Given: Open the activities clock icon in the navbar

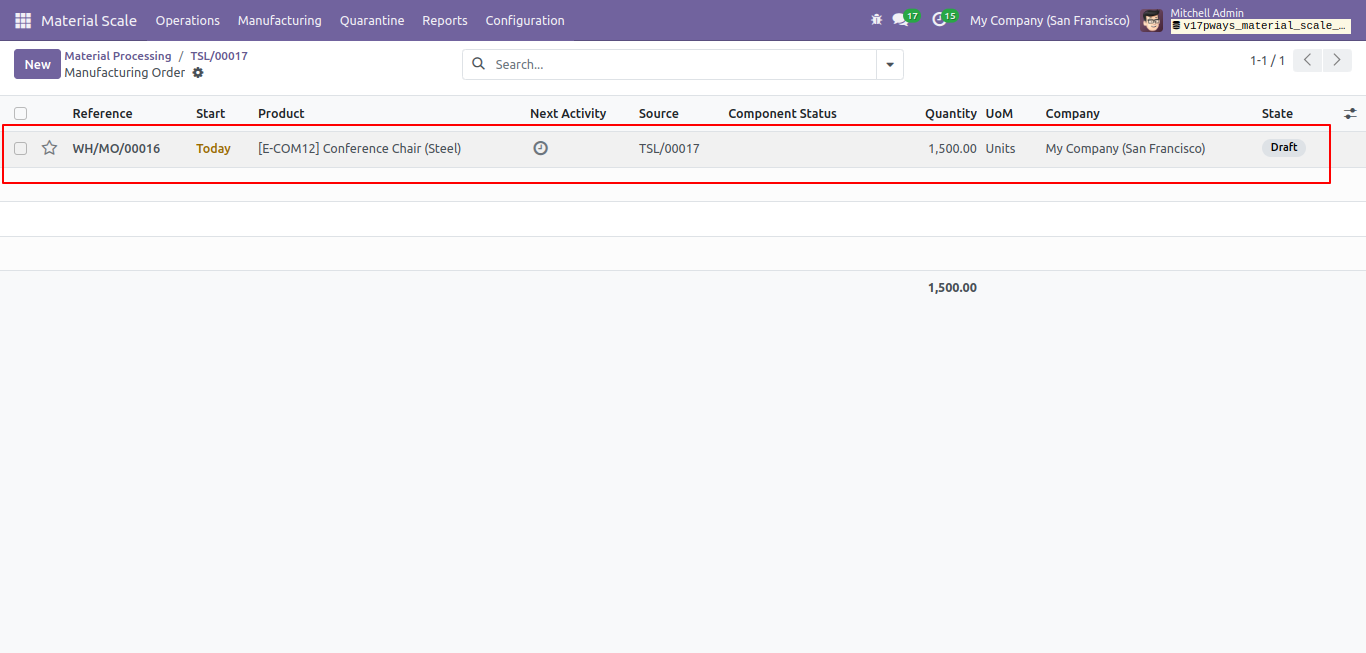Looking at the screenshot, I should pyautogui.click(x=939, y=20).
